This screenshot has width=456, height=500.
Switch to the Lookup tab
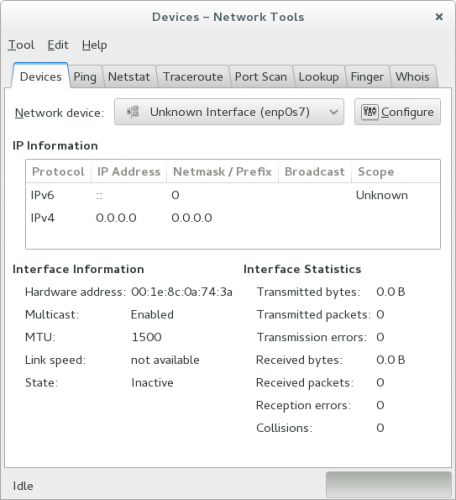click(x=319, y=77)
